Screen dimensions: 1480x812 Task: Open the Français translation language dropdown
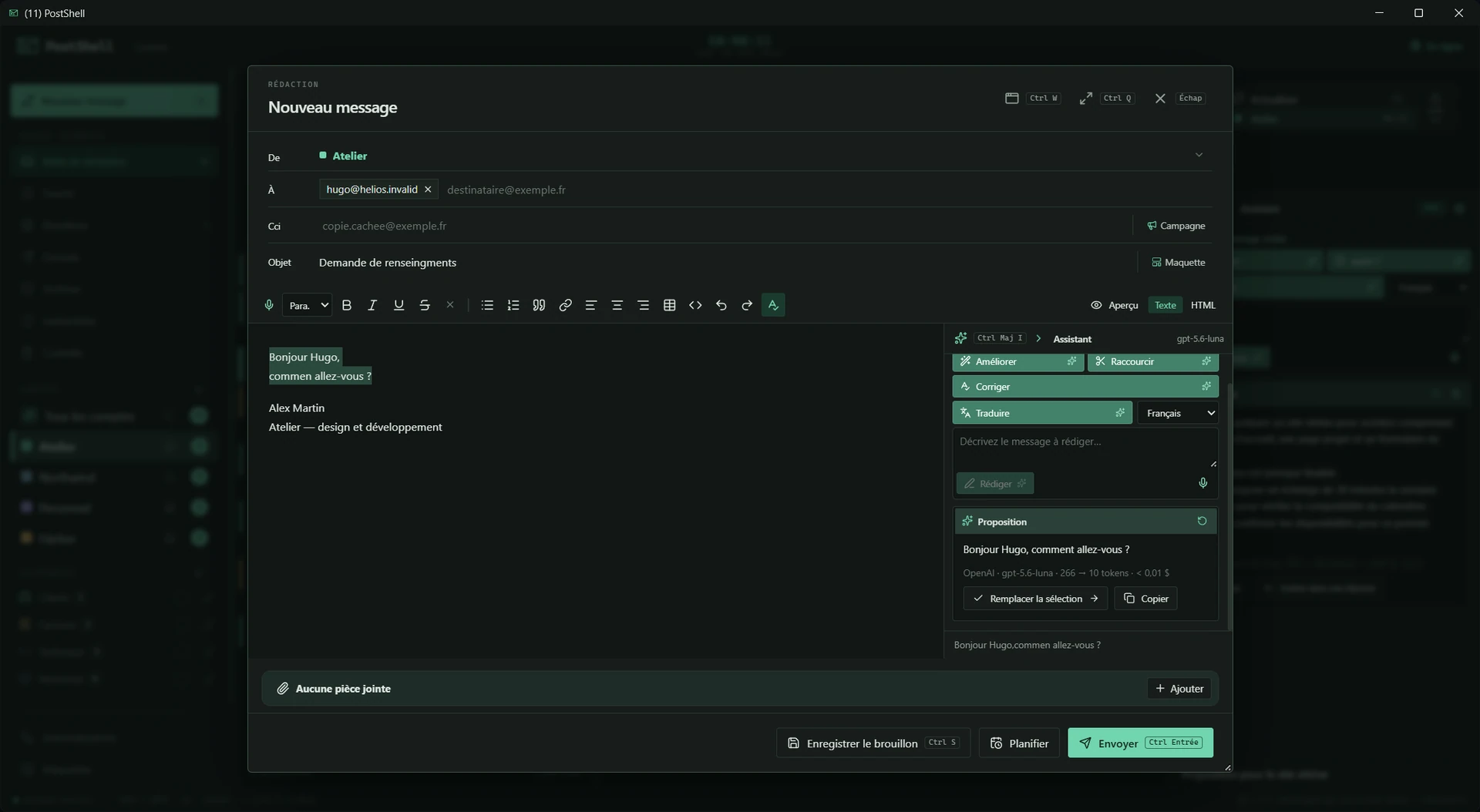(1178, 413)
